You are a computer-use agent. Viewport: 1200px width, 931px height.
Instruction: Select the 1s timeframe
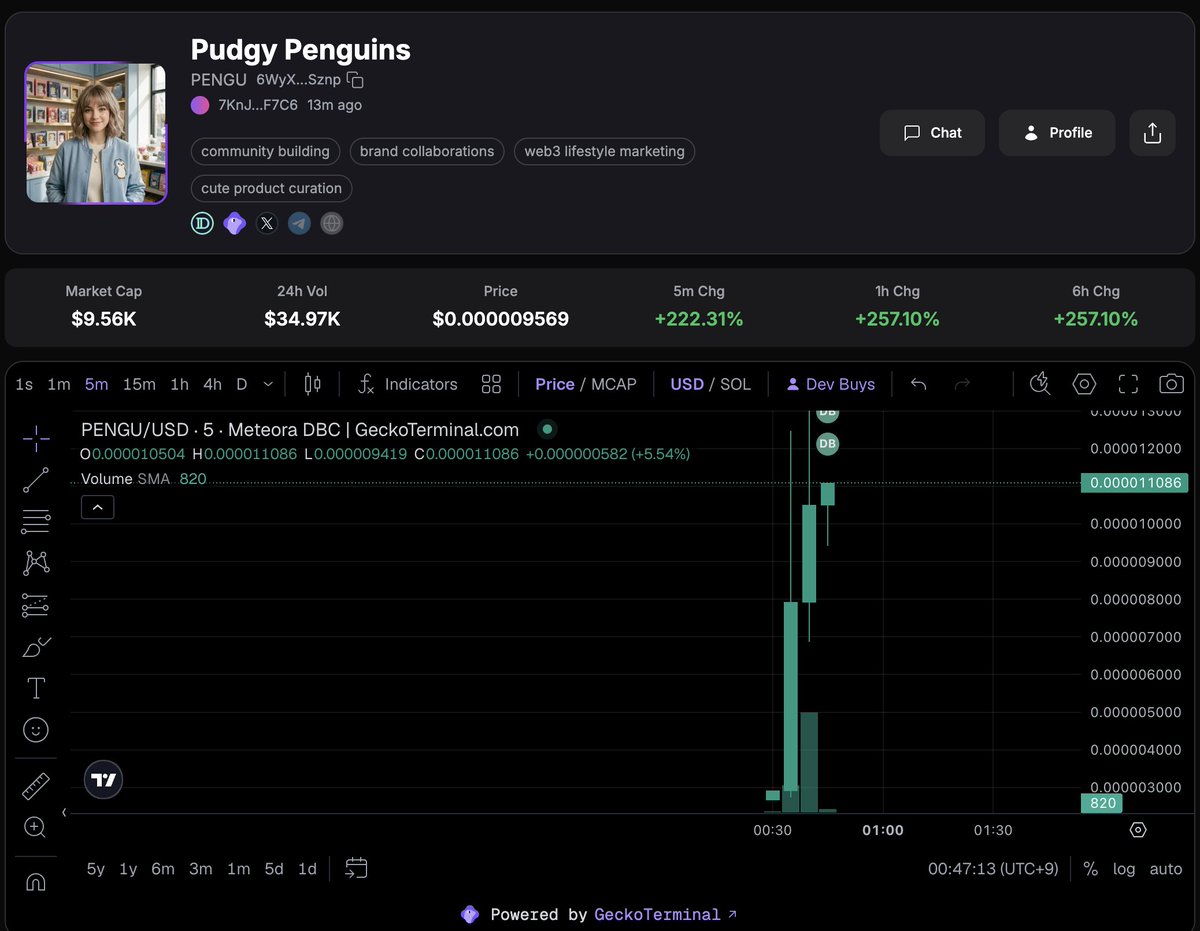(x=24, y=384)
